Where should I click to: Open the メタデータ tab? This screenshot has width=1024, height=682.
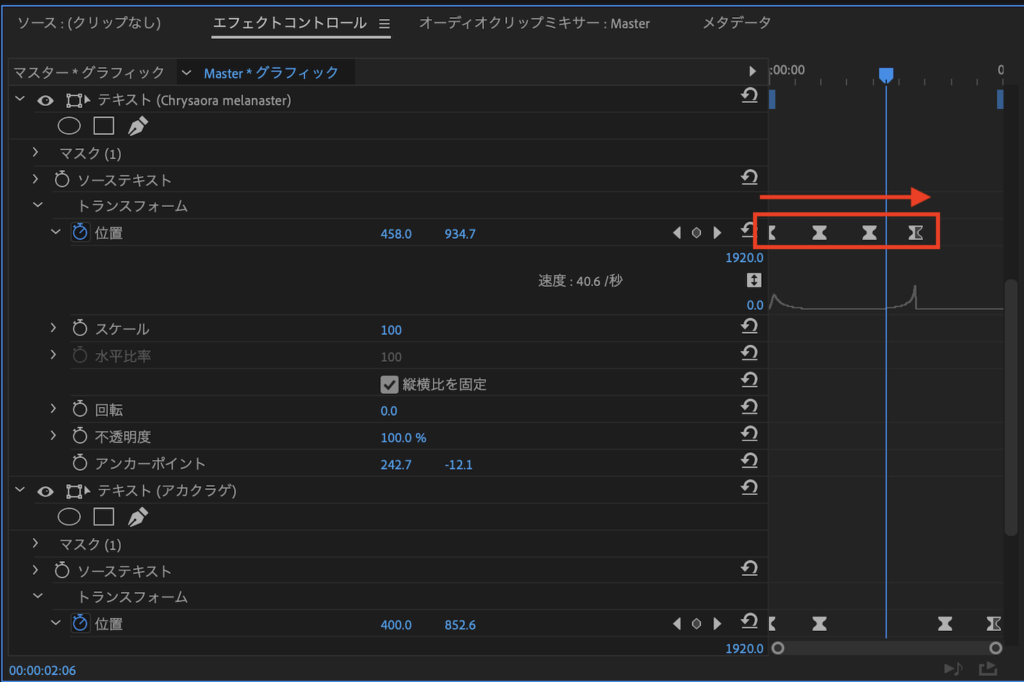pyautogui.click(x=737, y=23)
